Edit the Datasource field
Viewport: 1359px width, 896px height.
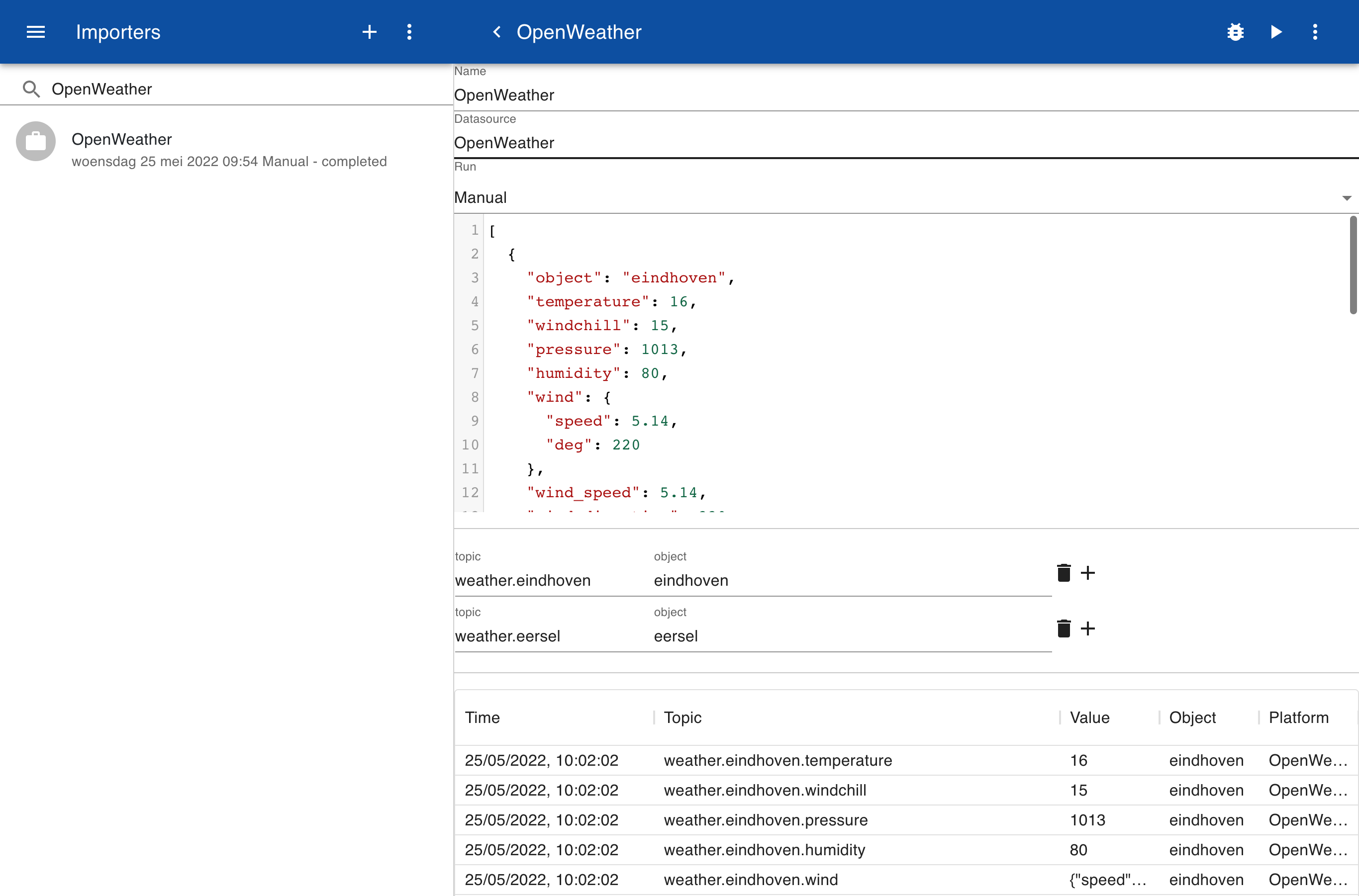[906, 143]
